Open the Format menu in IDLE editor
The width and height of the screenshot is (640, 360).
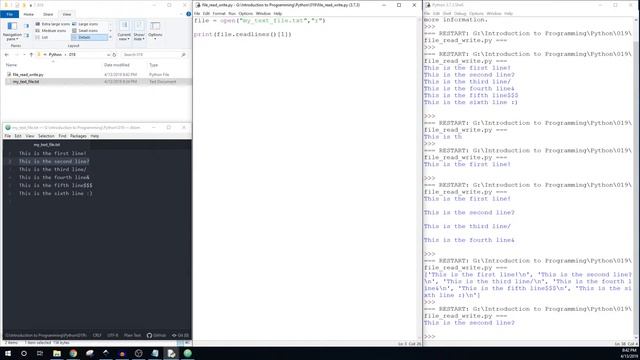click(219, 13)
